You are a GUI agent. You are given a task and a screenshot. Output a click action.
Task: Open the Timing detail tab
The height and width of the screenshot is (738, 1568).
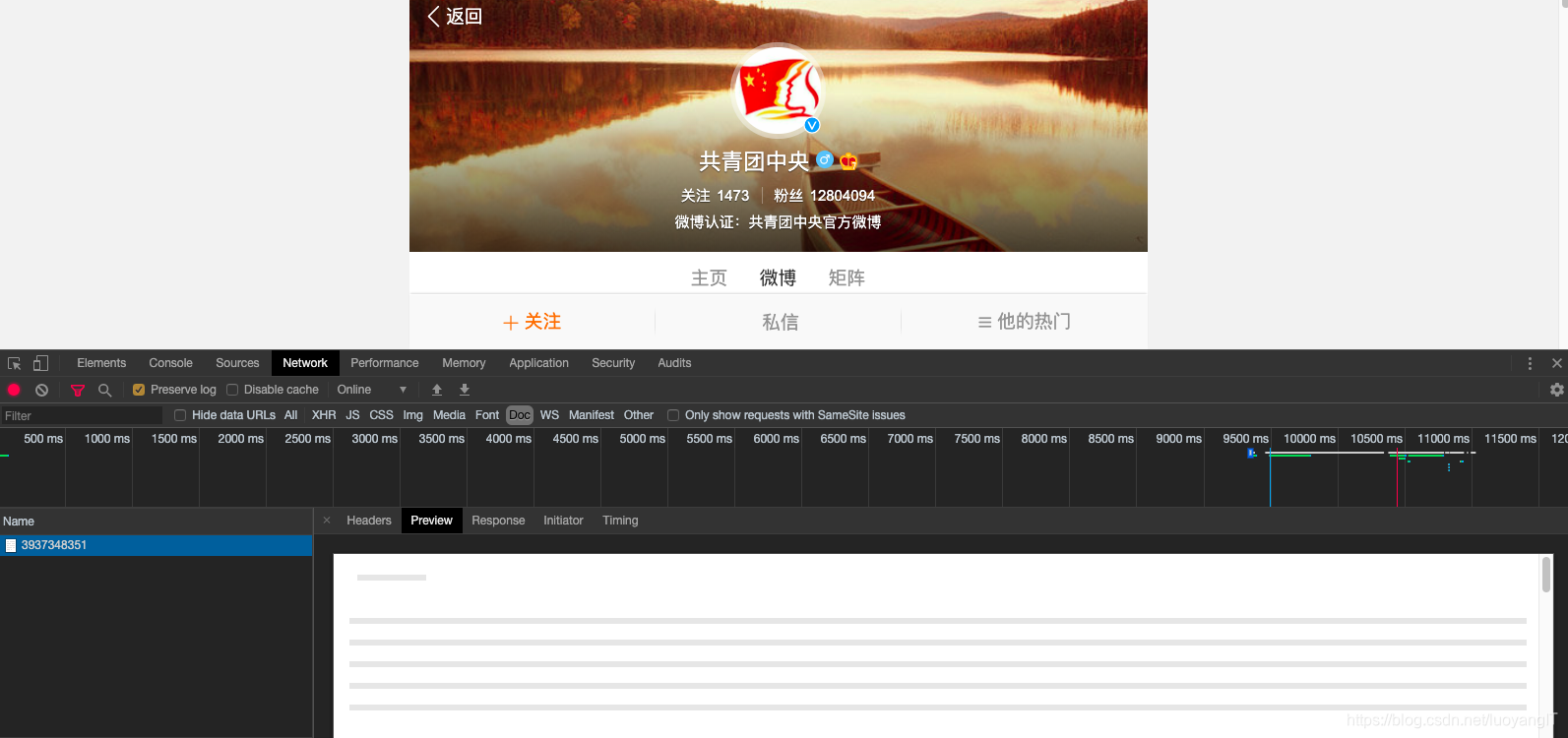[620, 521]
